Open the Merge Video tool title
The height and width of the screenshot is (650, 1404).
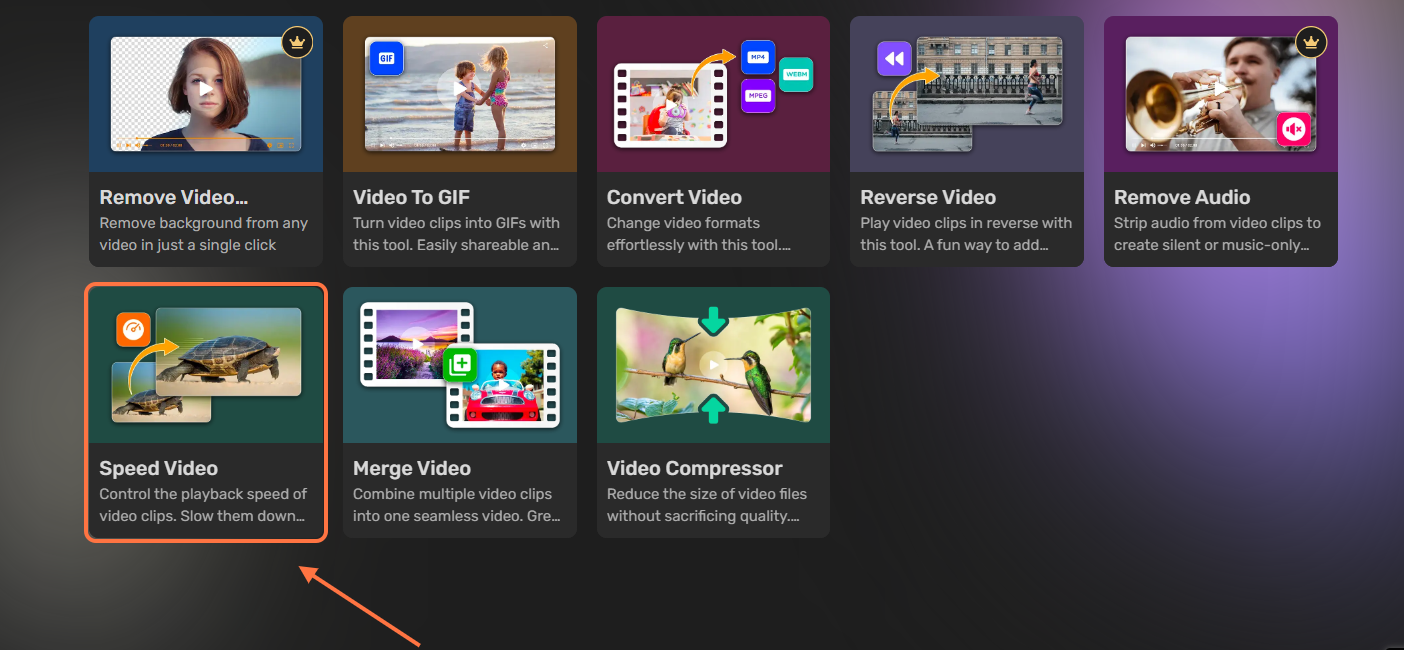pos(411,468)
